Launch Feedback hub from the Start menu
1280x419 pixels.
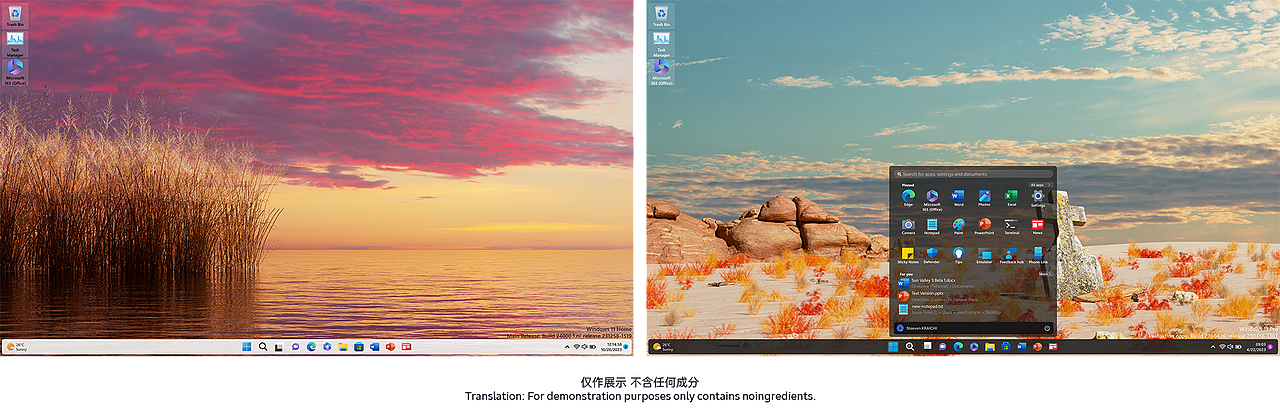pos(1011,255)
